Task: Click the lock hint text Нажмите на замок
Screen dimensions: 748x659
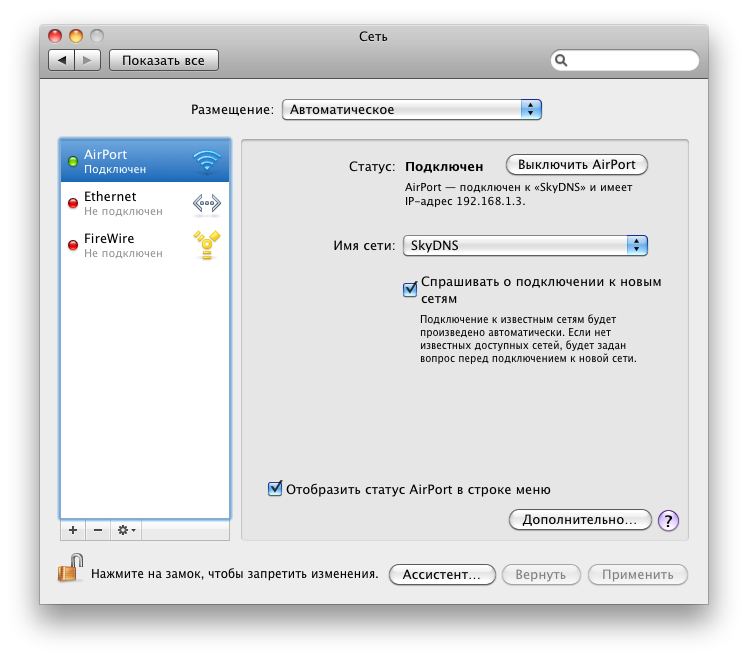Action: click(x=235, y=574)
